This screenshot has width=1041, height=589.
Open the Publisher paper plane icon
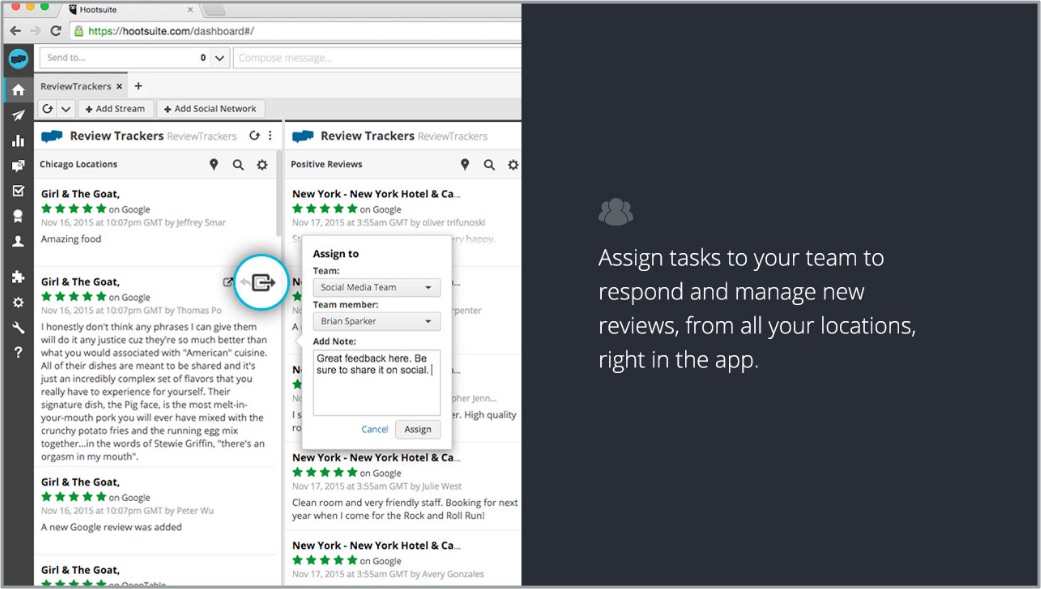18,116
